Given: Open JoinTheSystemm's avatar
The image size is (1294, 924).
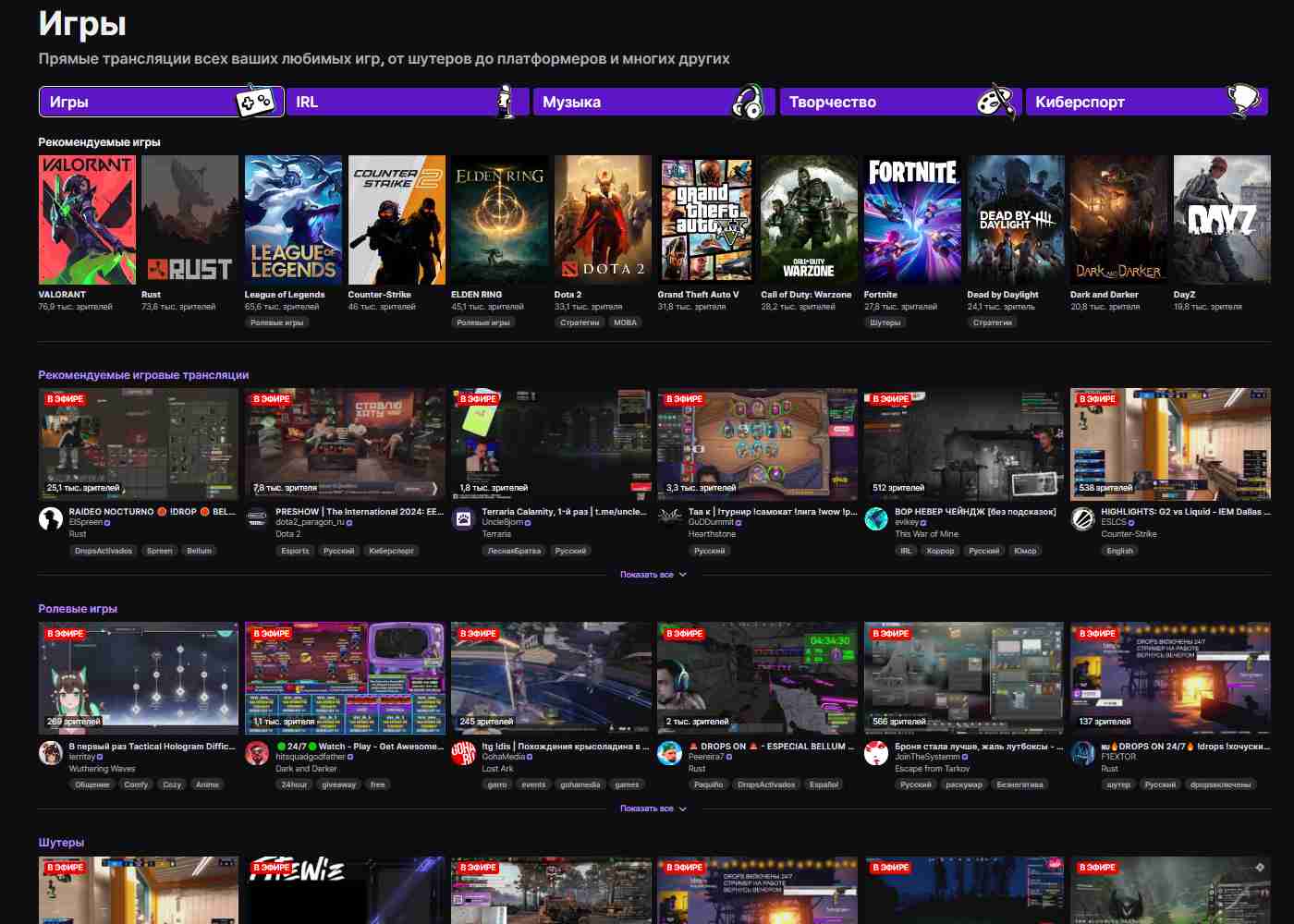Looking at the screenshot, I should tap(876, 753).
